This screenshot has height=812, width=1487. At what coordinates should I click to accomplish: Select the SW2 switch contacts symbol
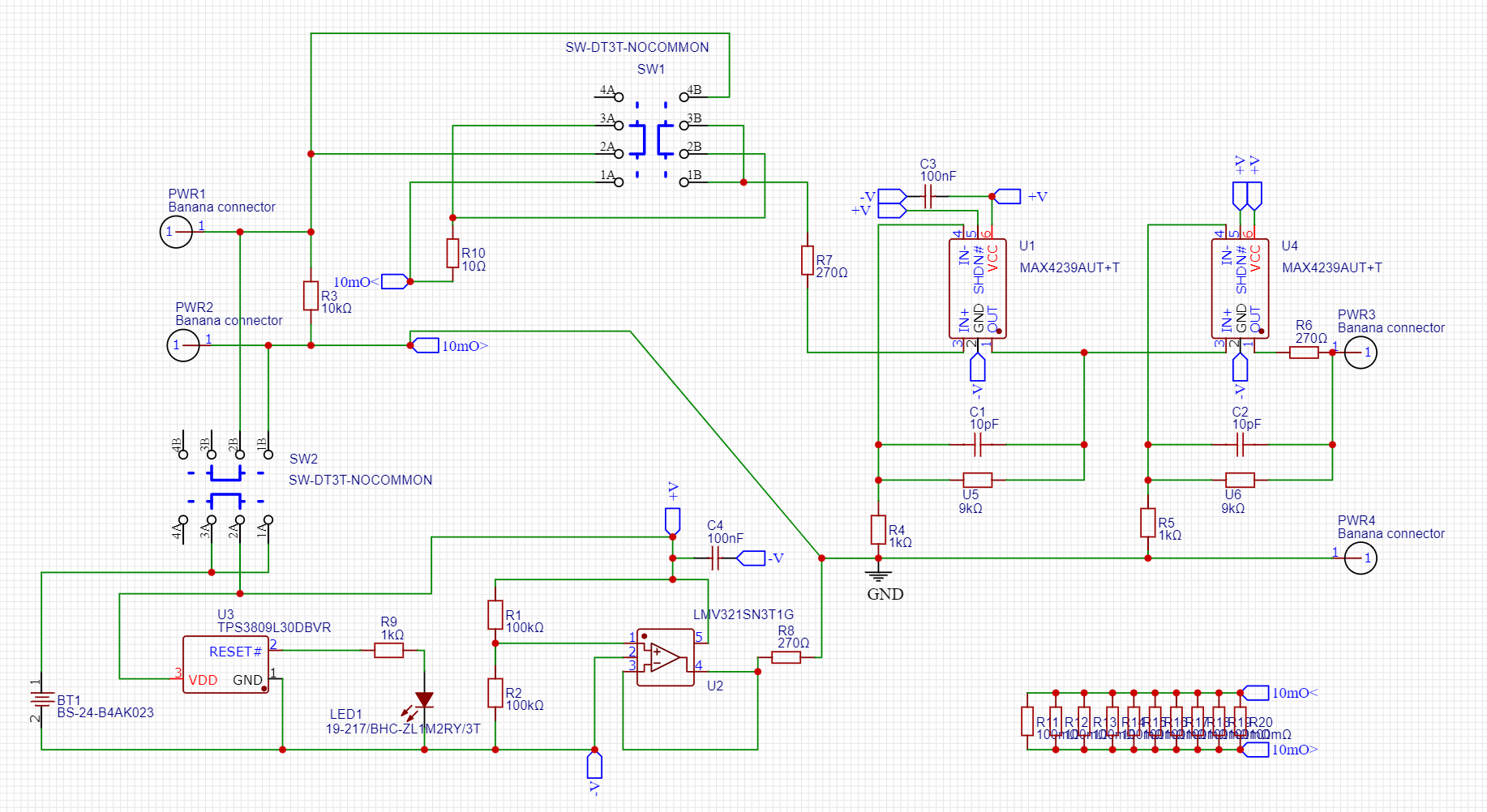[x=226, y=487]
